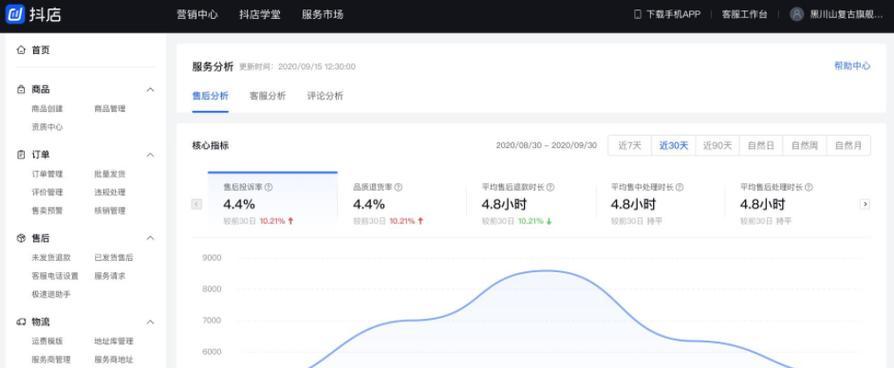This screenshot has width=894, height=368.
Task: Click the help icon next to 售后投诉率
Action: coord(269,187)
